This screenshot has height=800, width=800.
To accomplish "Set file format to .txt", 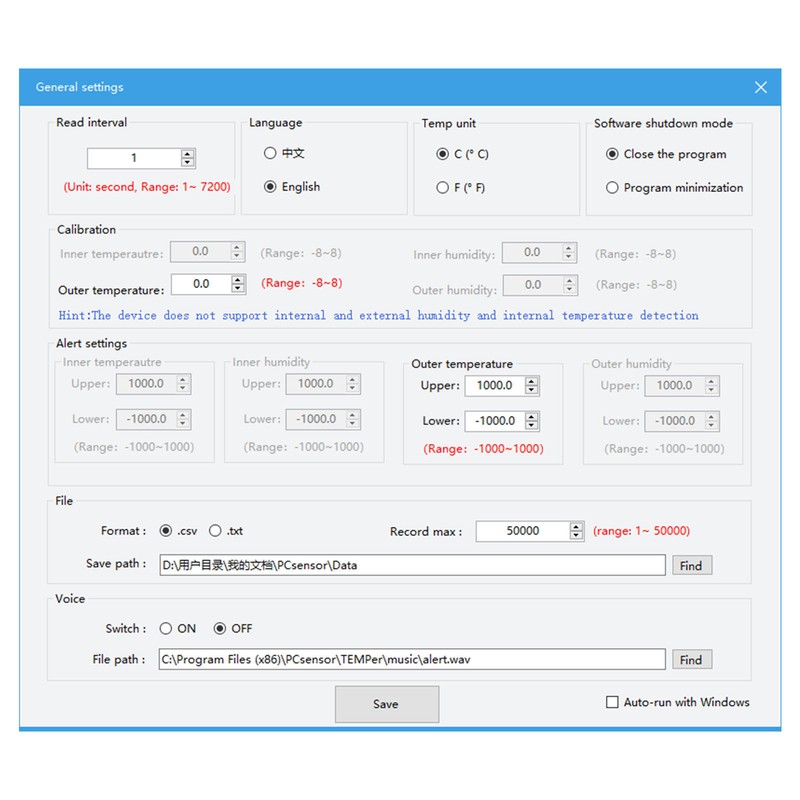I will pyautogui.click(x=216, y=530).
